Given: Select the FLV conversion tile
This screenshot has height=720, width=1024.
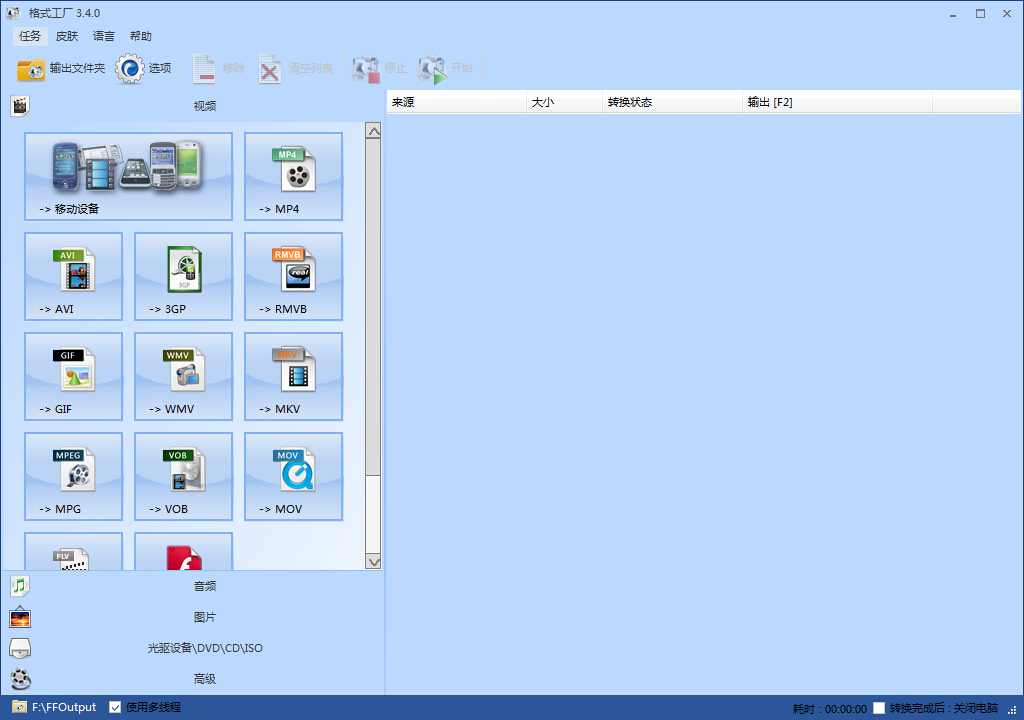Looking at the screenshot, I should [x=73, y=551].
